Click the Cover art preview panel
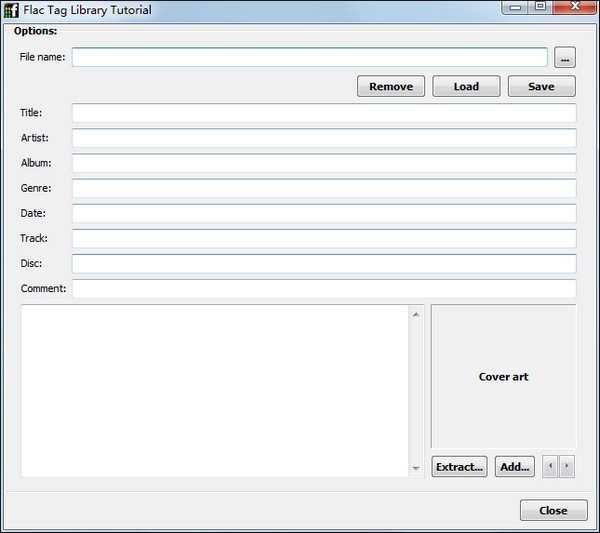Image resolution: width=600 pixels, height=533 pixels. click(x=503, y=377)
